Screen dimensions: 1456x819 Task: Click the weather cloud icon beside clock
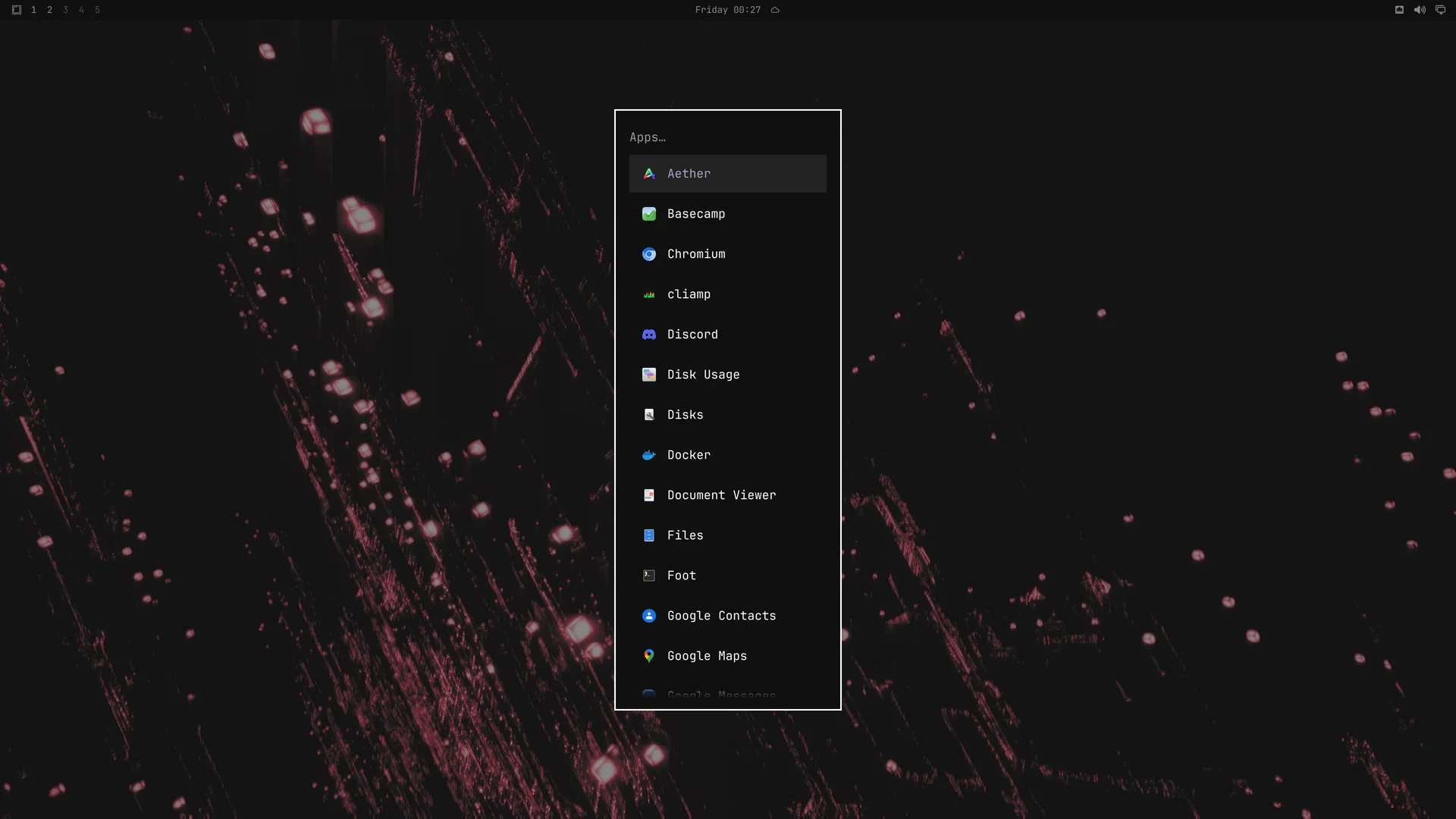pos(775,10)
